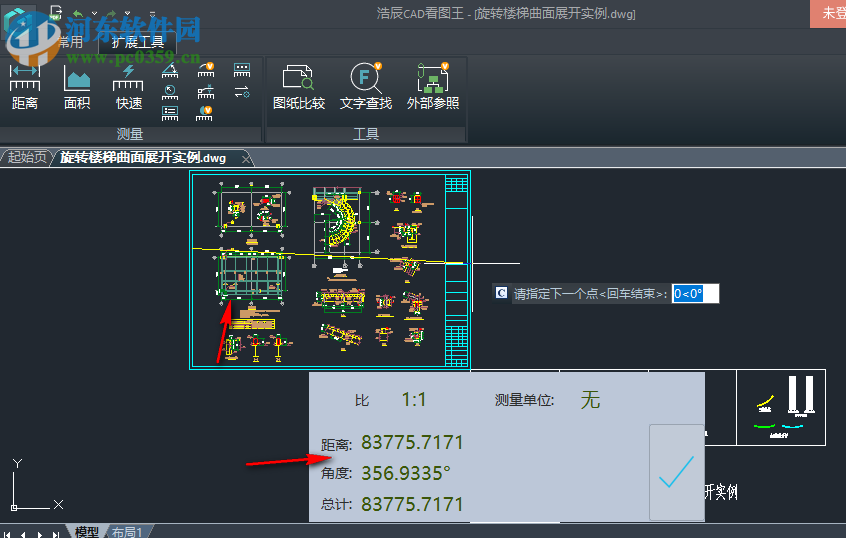Viewport: 846px width, 538px height.
Task: Switch to the 常用 ribbon tab
Action: click(70, 42)
